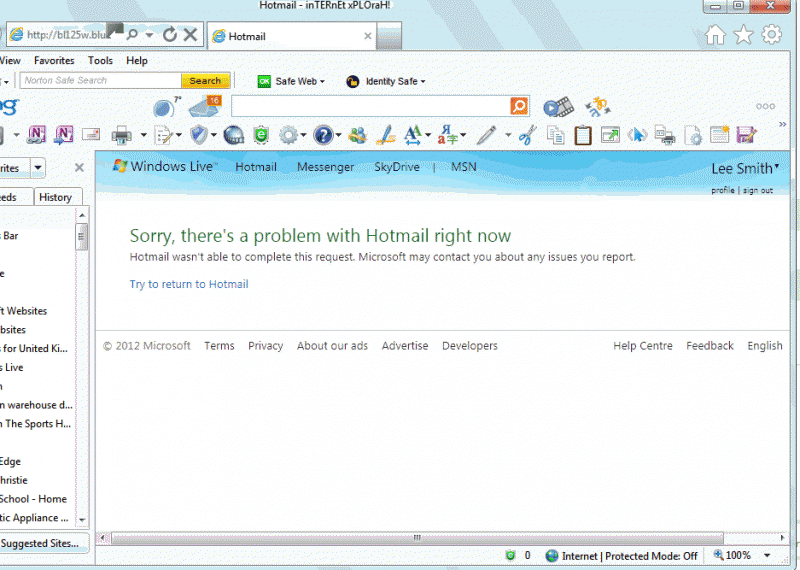Open the SkyDrive header link
The image size is (800, 570).
click(397, 167)
